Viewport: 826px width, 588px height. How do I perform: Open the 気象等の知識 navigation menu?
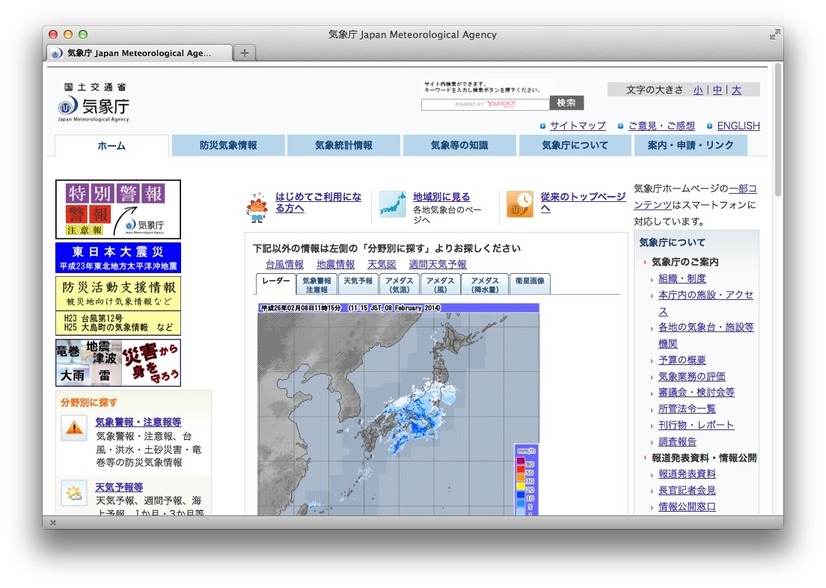pyautogui.click(x=459, y=145)
